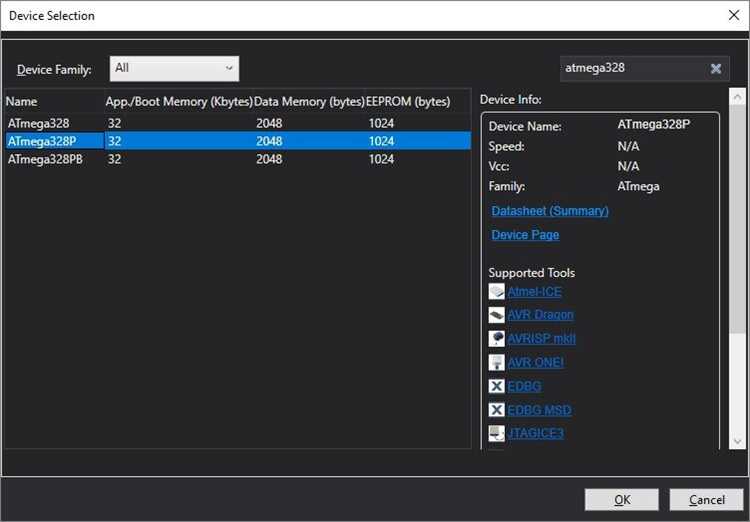
Task: Confirm selection with the OK button
Action: pos(622,500)
